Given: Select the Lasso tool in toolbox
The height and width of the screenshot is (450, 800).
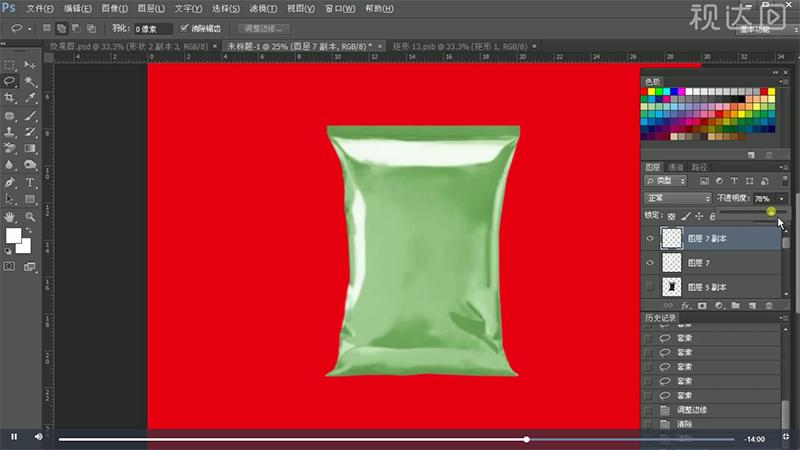Looking at the screenshot, I should (10, 81).
